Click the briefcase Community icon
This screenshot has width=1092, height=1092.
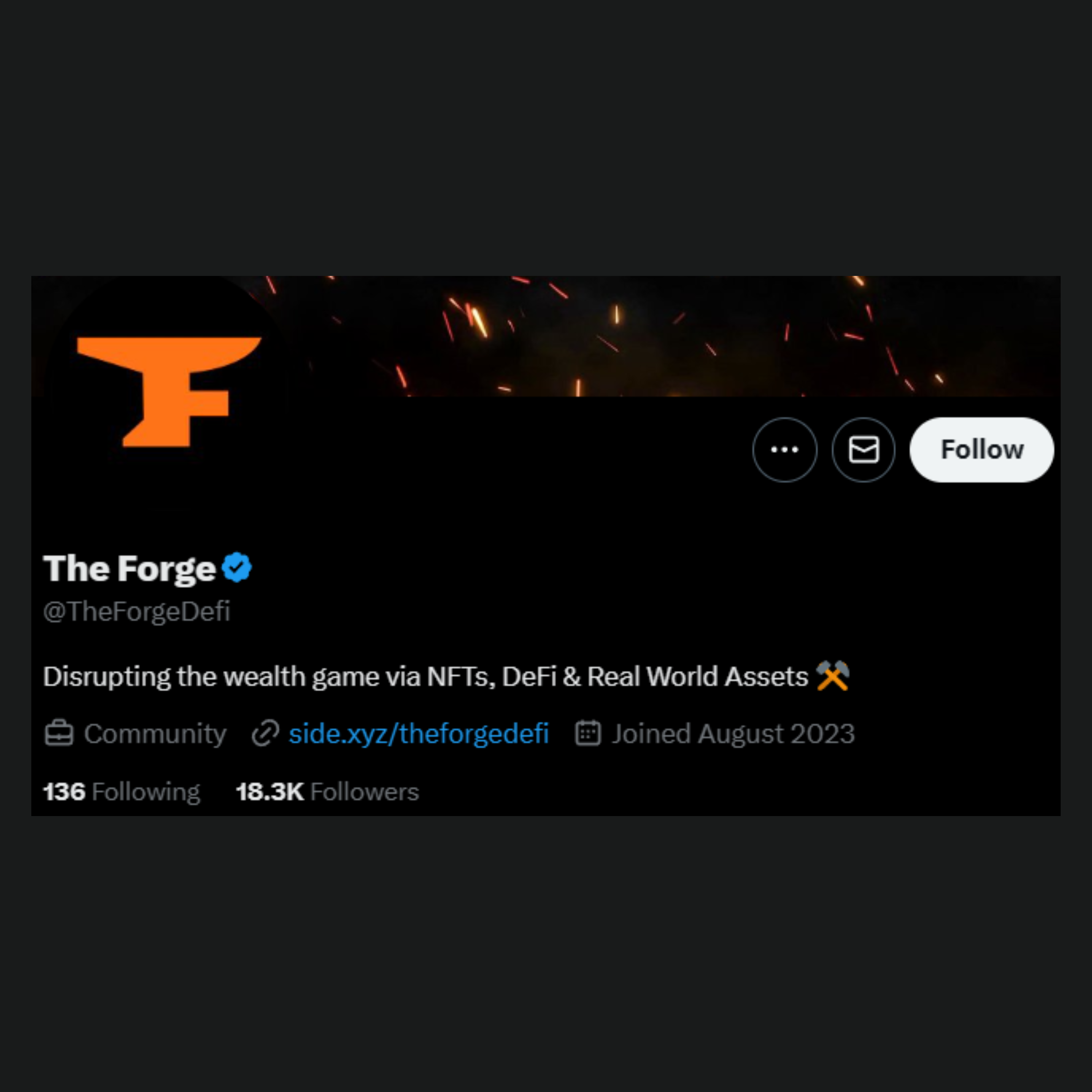(x=59, y=733)
